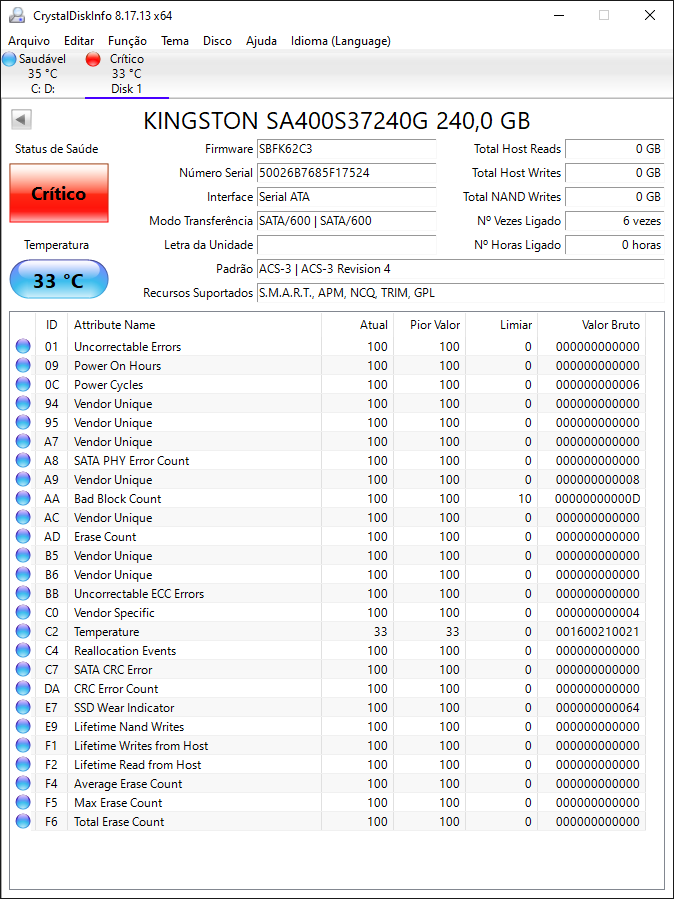Click the Valor Bruto column header
This screenshot has width=674, height=899.
coord(591,325)
